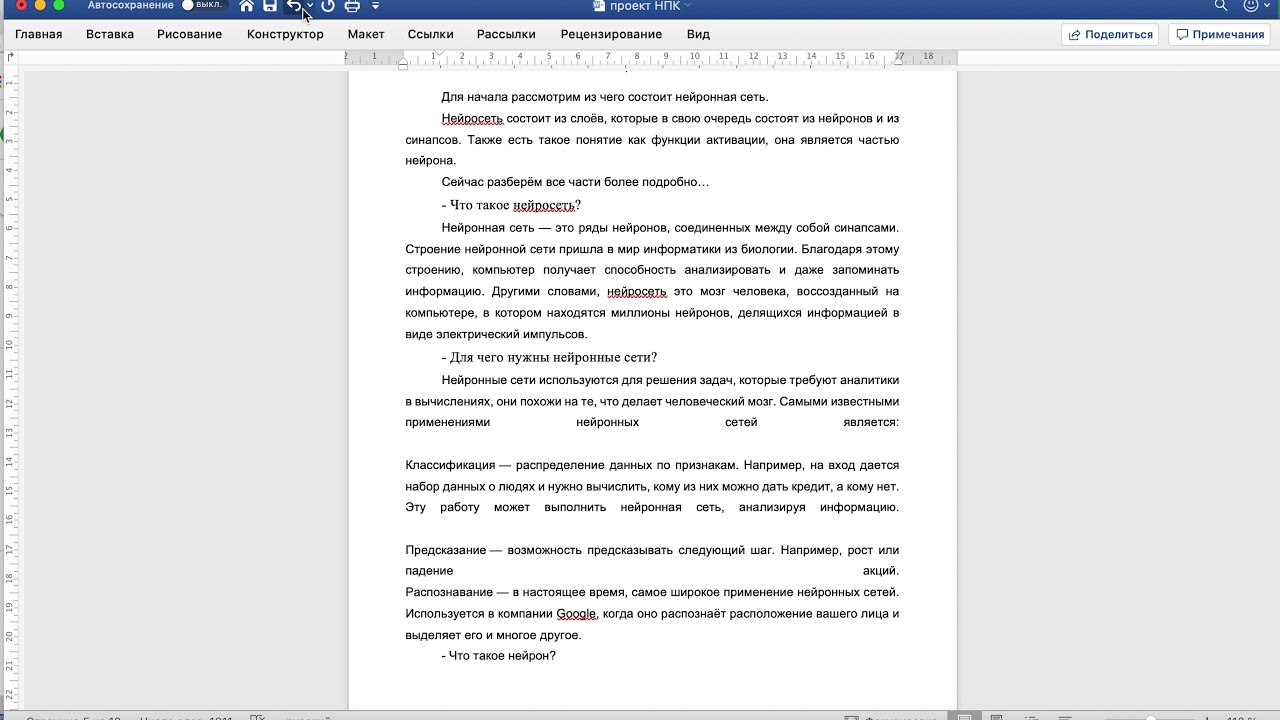Image resolution: width=1280 pixels, height=720 pixels.
Task: Place cursor at word Классификация
Action: point(450,465)
